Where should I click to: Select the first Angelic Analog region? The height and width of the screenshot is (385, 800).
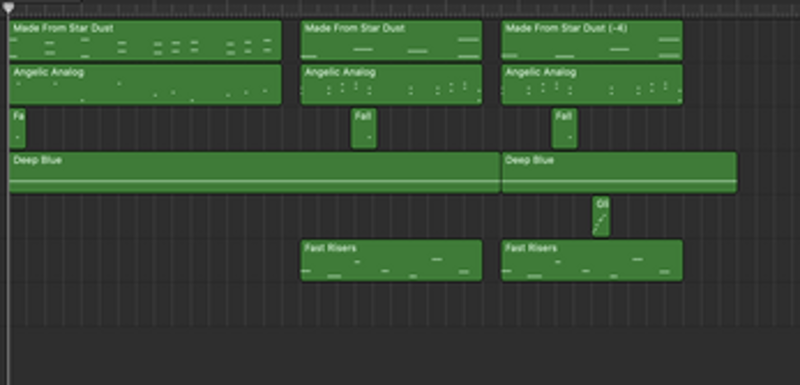click(x=145, y=85)
